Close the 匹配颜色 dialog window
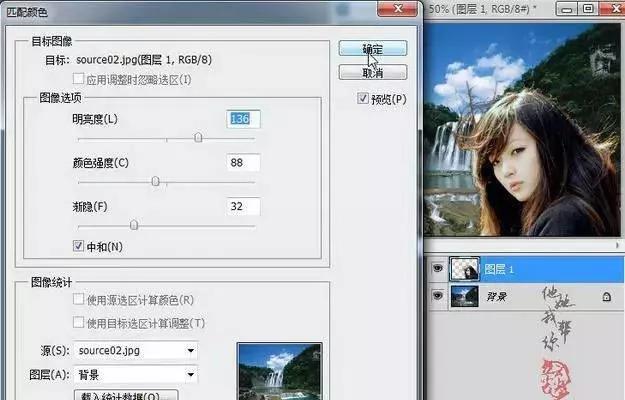 (x=398, y=8)
